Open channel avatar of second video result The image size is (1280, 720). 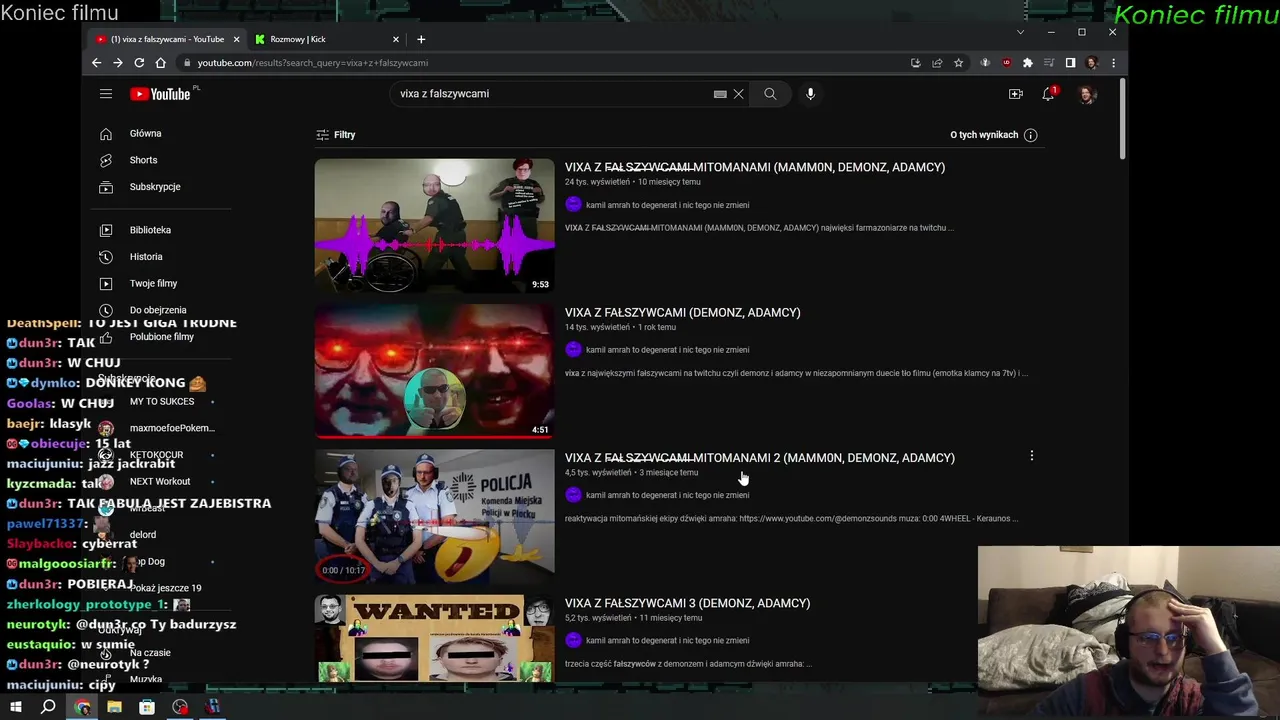[573, 350]
